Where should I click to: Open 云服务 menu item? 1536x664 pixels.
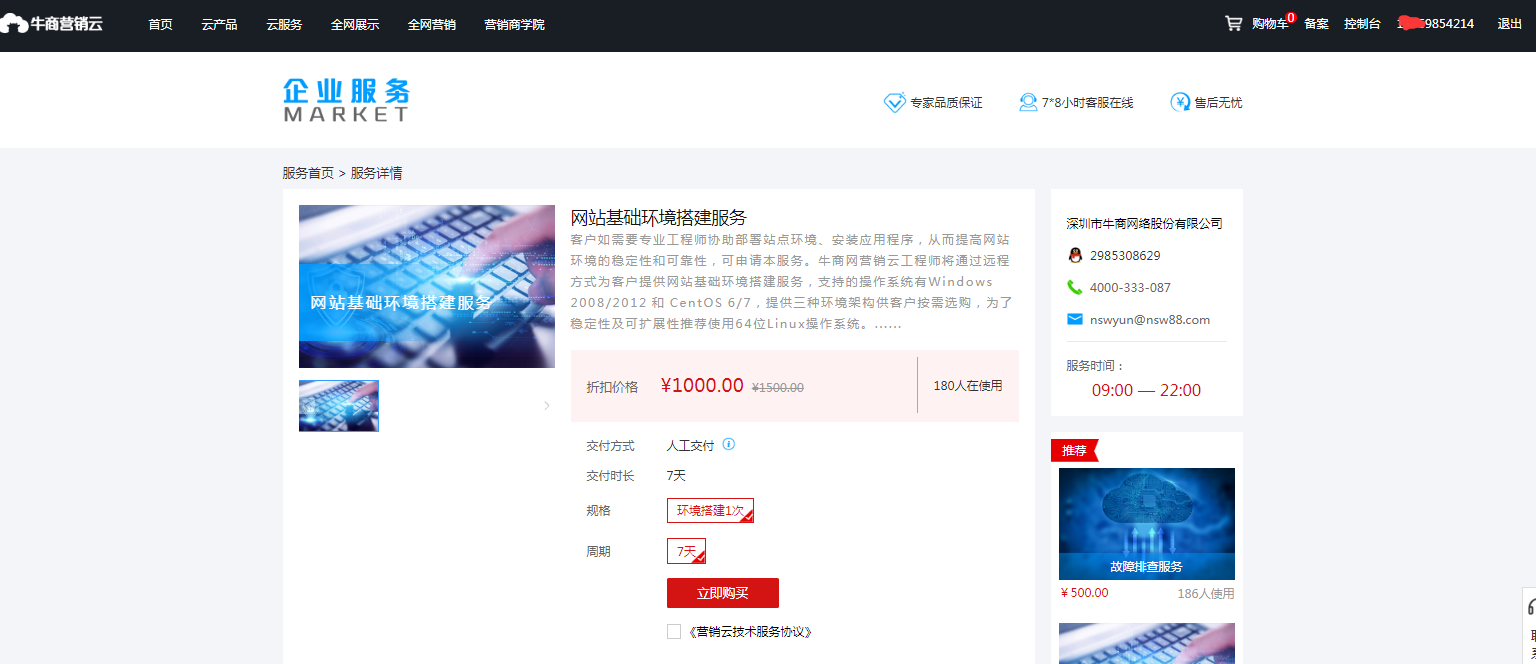(284, 24)
